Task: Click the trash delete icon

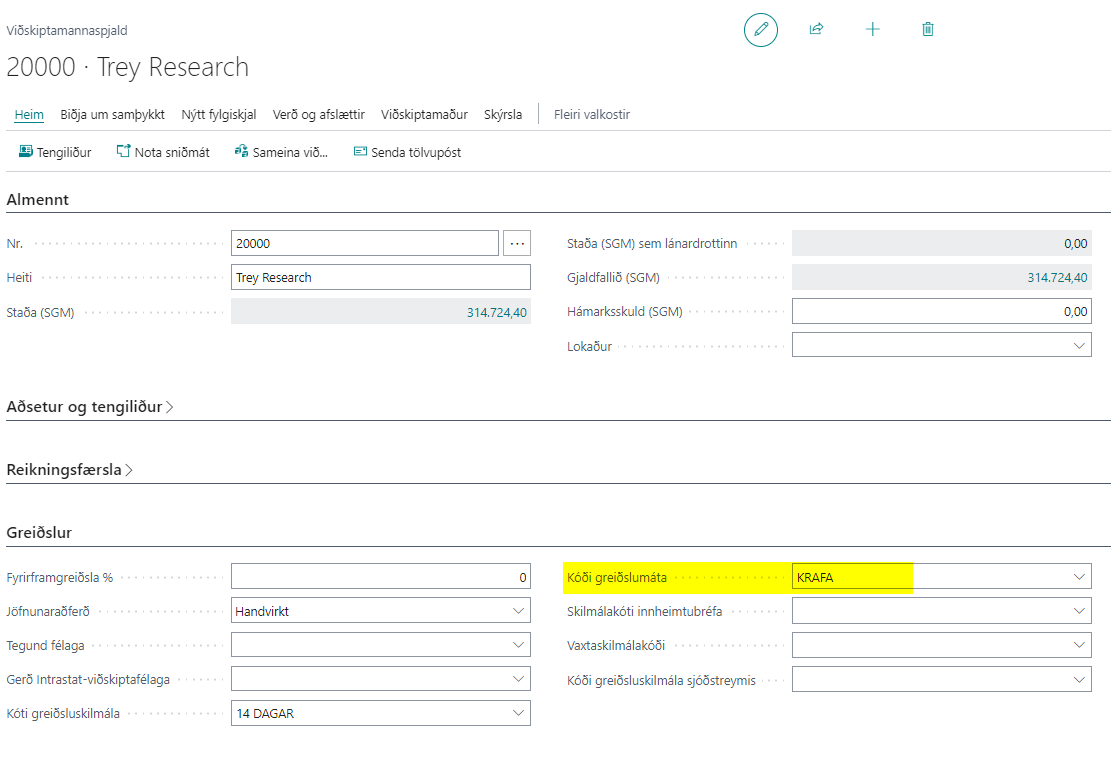Action: click(928, 30)
